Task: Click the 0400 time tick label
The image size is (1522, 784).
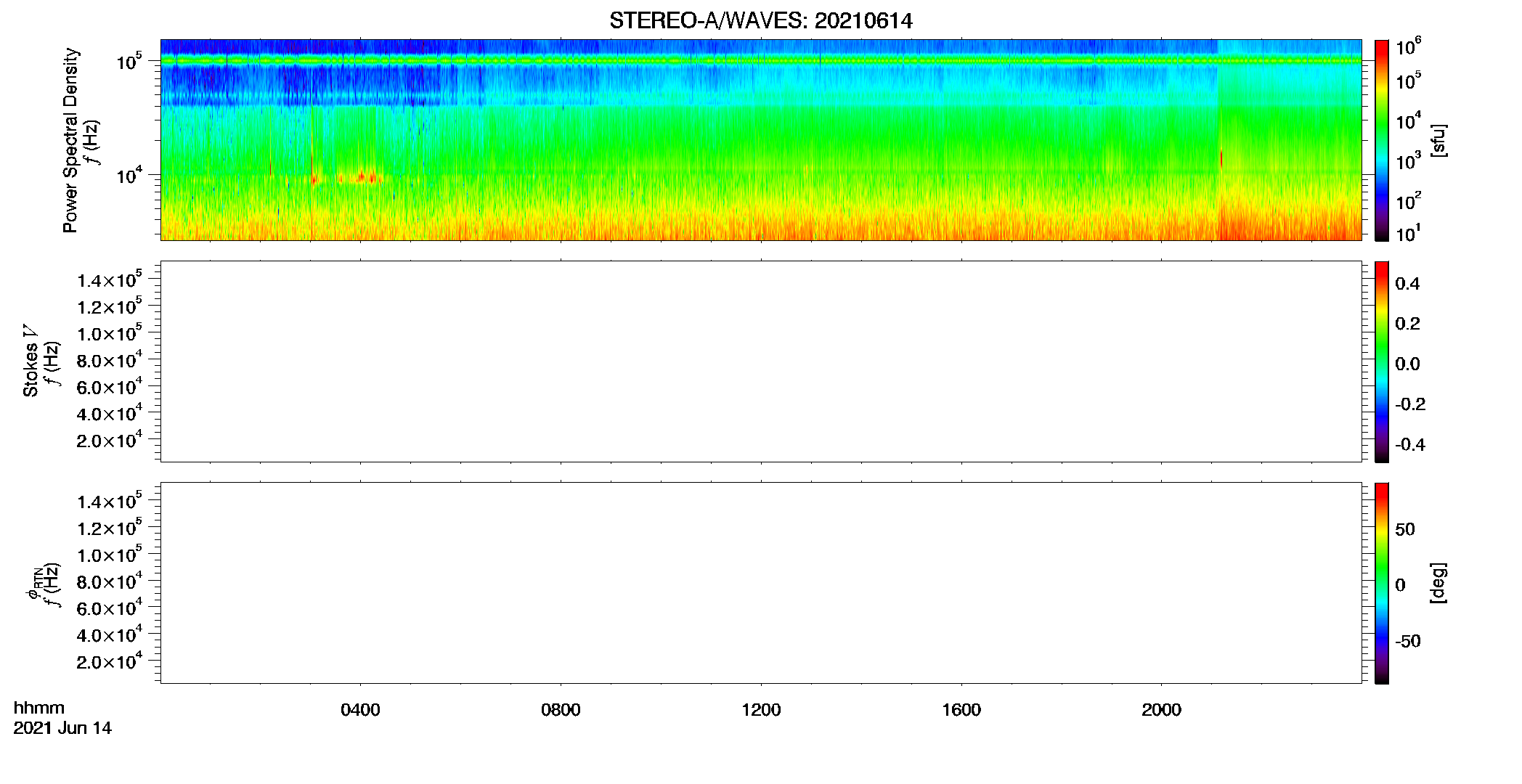Action: pyautogui.click(x=360, y=710)
